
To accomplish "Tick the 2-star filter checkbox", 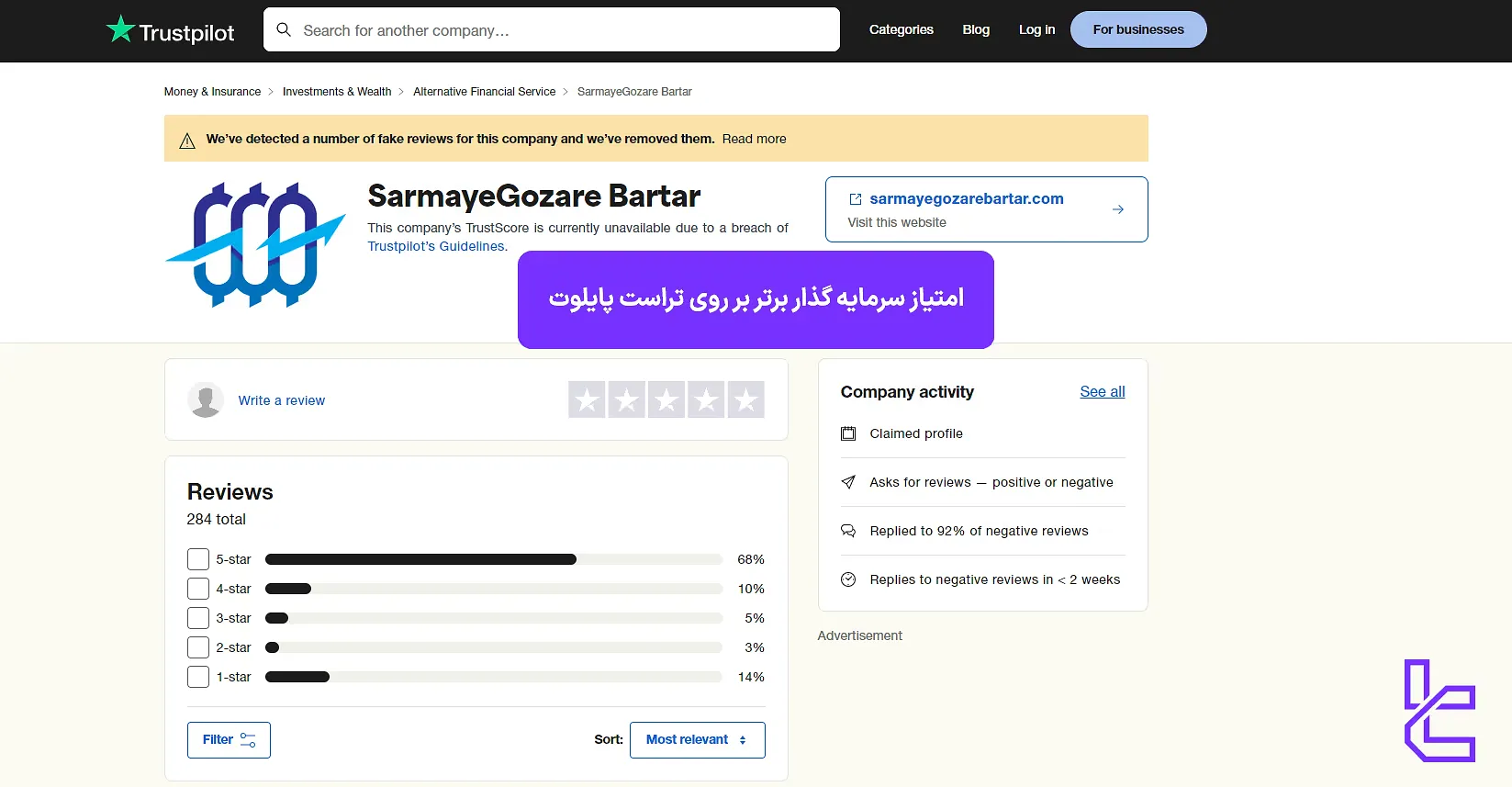I will pos(198,647).
